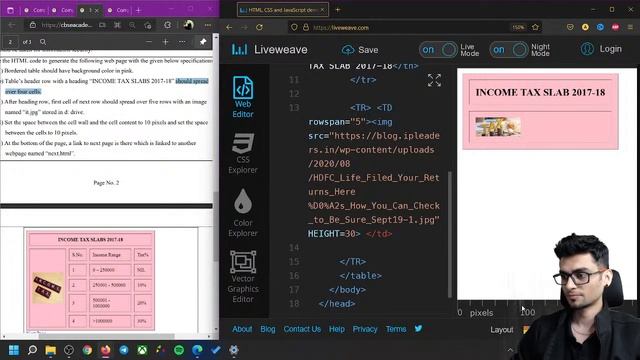Open Windows Start menu
Image resolution: width=640 pixels, height=360 pixels.
(x=14, y=350)
